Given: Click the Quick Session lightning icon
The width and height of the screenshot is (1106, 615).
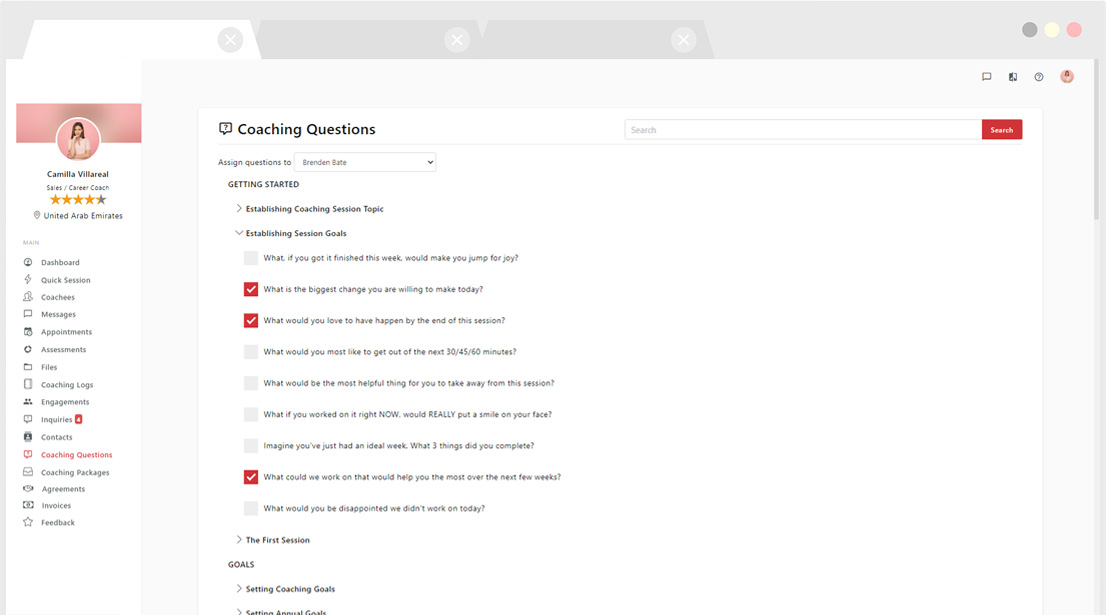Looking at the screenshot, I should [x=28, y=280].
